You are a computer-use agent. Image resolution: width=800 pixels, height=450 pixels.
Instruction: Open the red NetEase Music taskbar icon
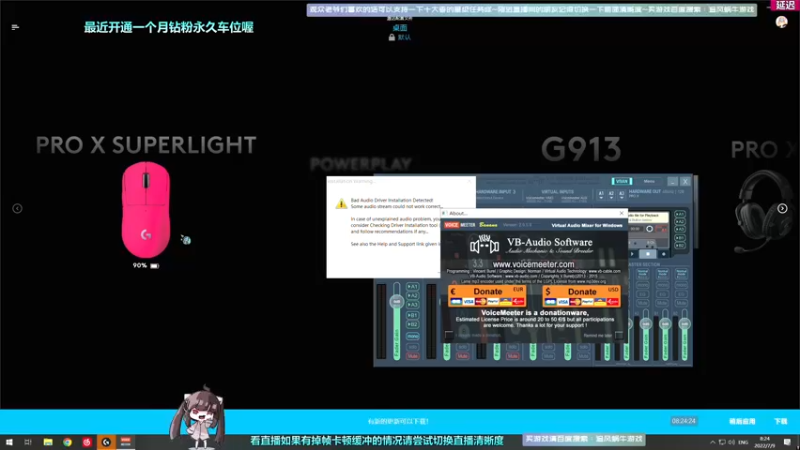87,442
